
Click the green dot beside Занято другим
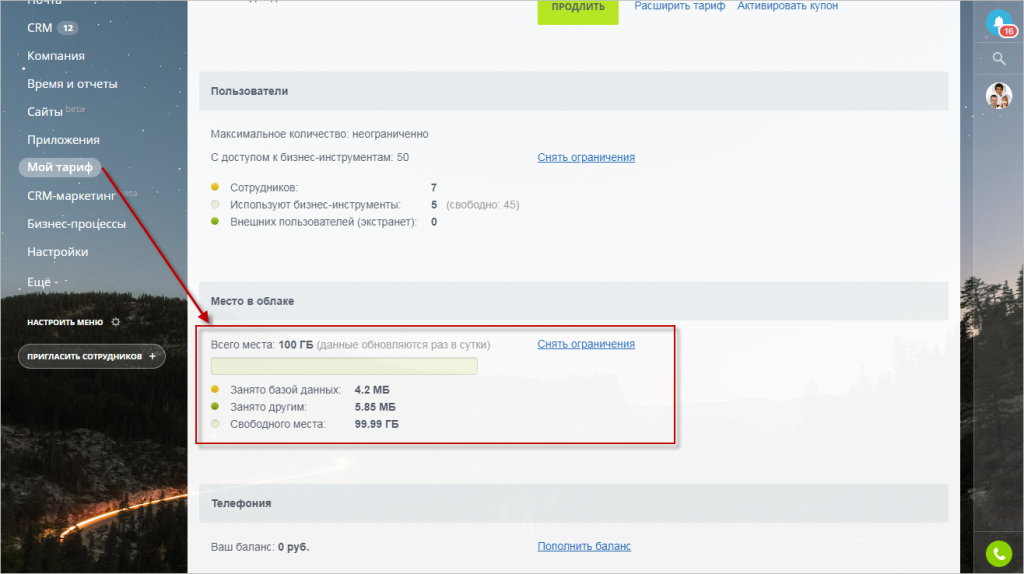tap(215, 406)
